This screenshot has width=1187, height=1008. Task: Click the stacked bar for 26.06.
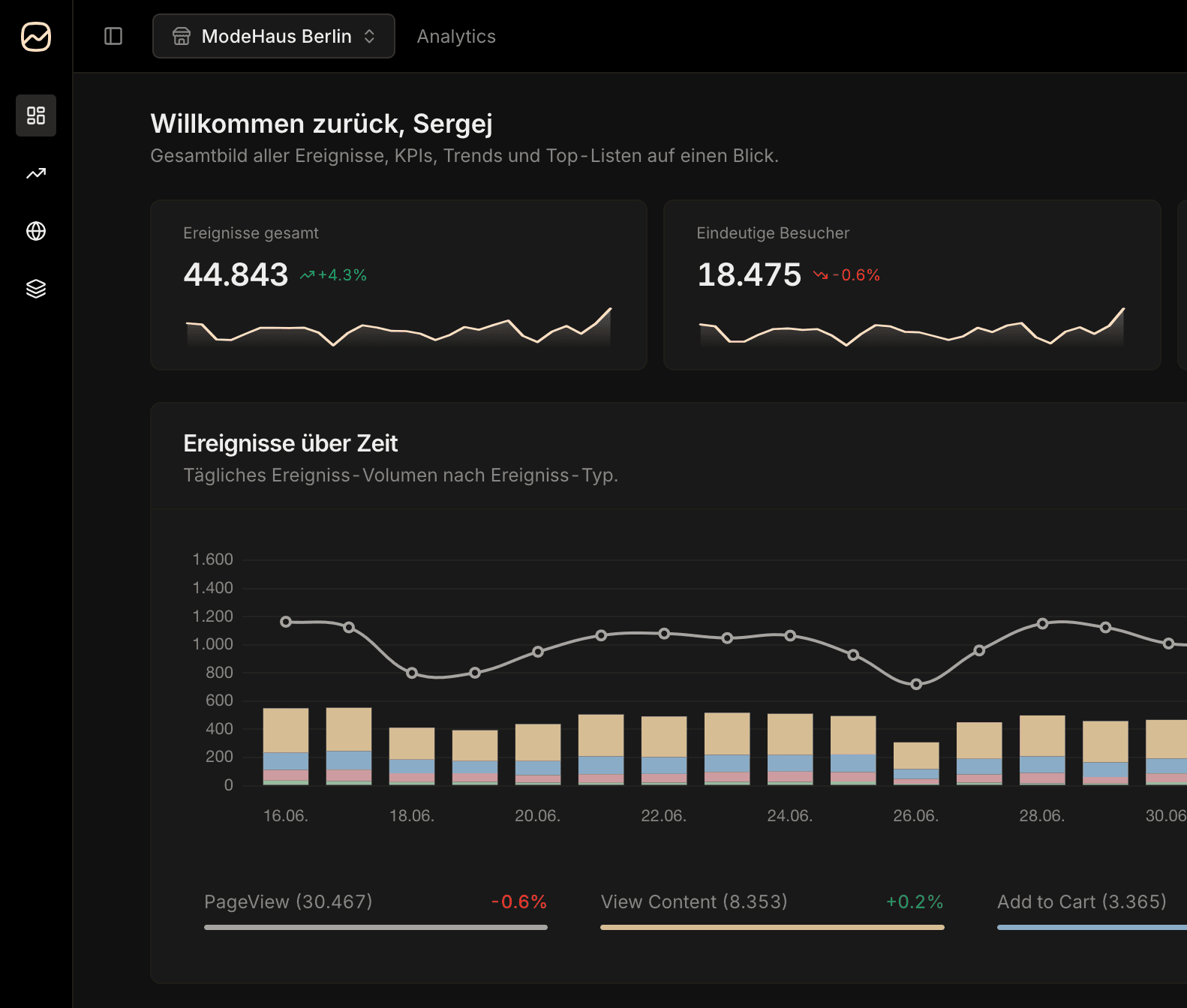(x=916, y=763)
